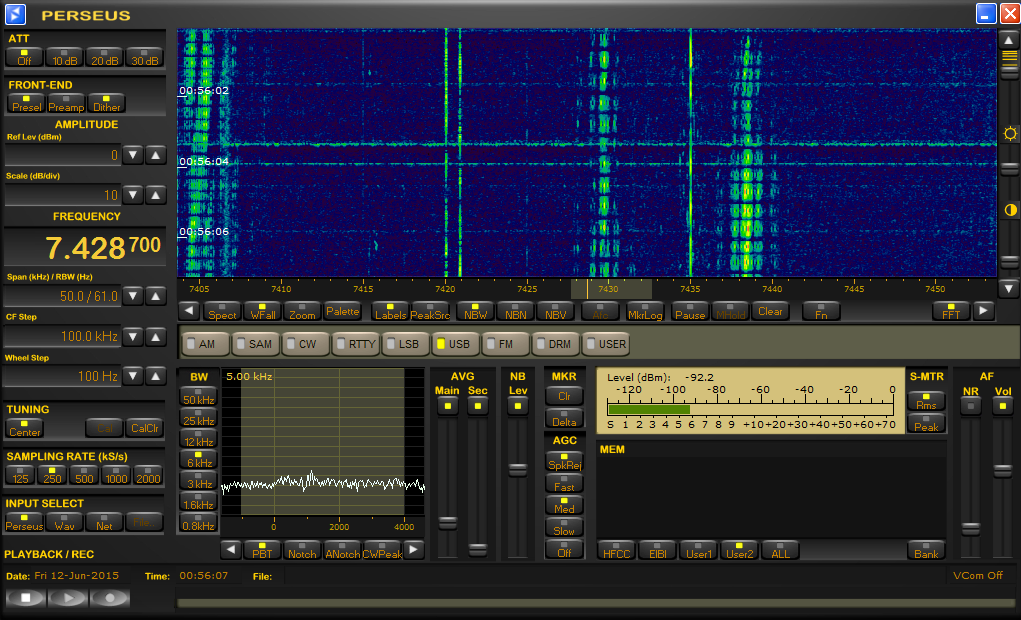Decrease Span/RBW with down arrow
This screenshot has width=1021, height=620.
click(x=133, y=296)
